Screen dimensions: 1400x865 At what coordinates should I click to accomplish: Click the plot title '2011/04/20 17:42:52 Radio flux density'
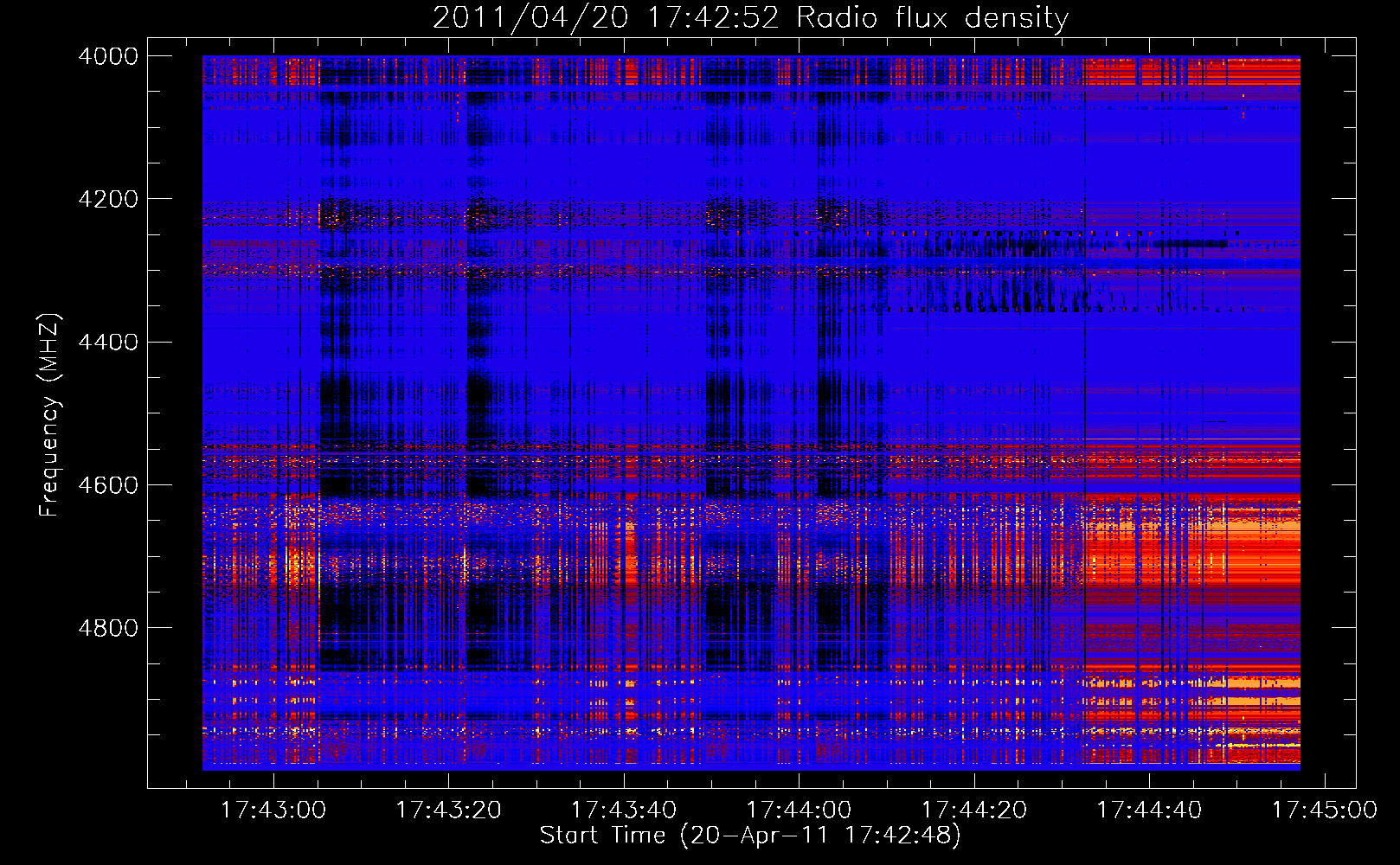[x=750, y=18]
